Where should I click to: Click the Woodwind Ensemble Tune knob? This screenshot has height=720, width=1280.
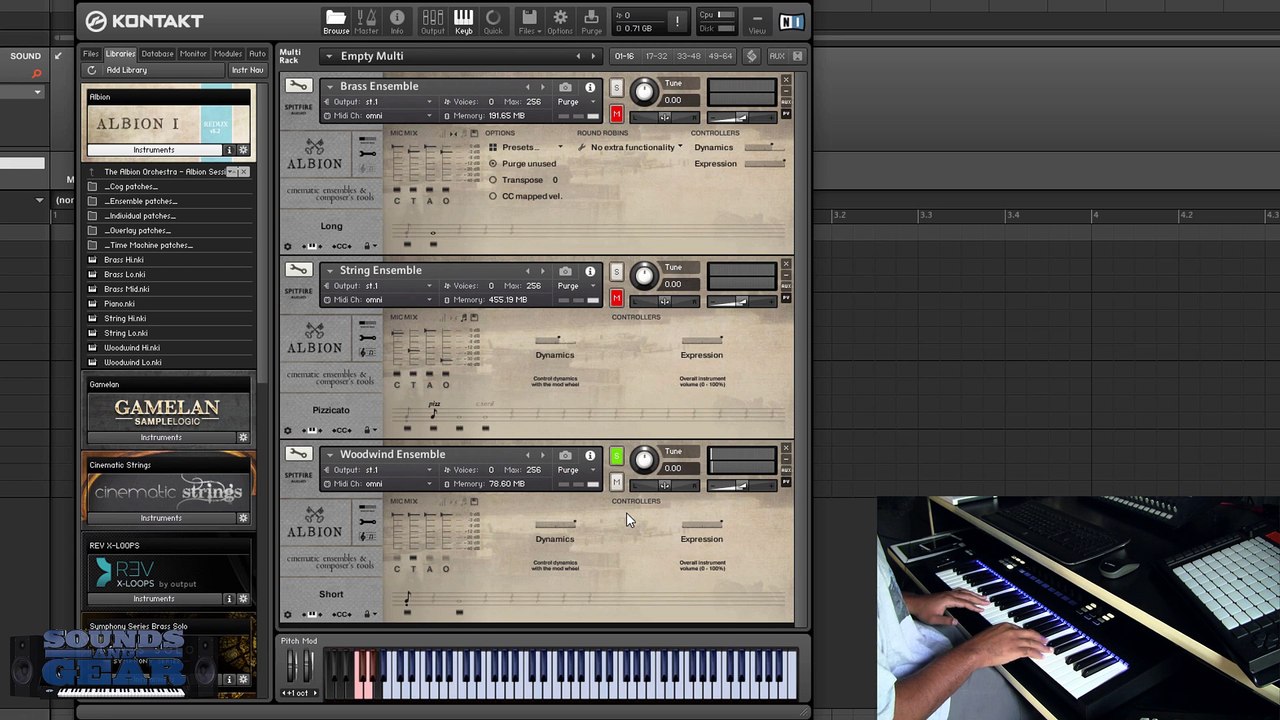pyautogui.click(x=645, y=459)
